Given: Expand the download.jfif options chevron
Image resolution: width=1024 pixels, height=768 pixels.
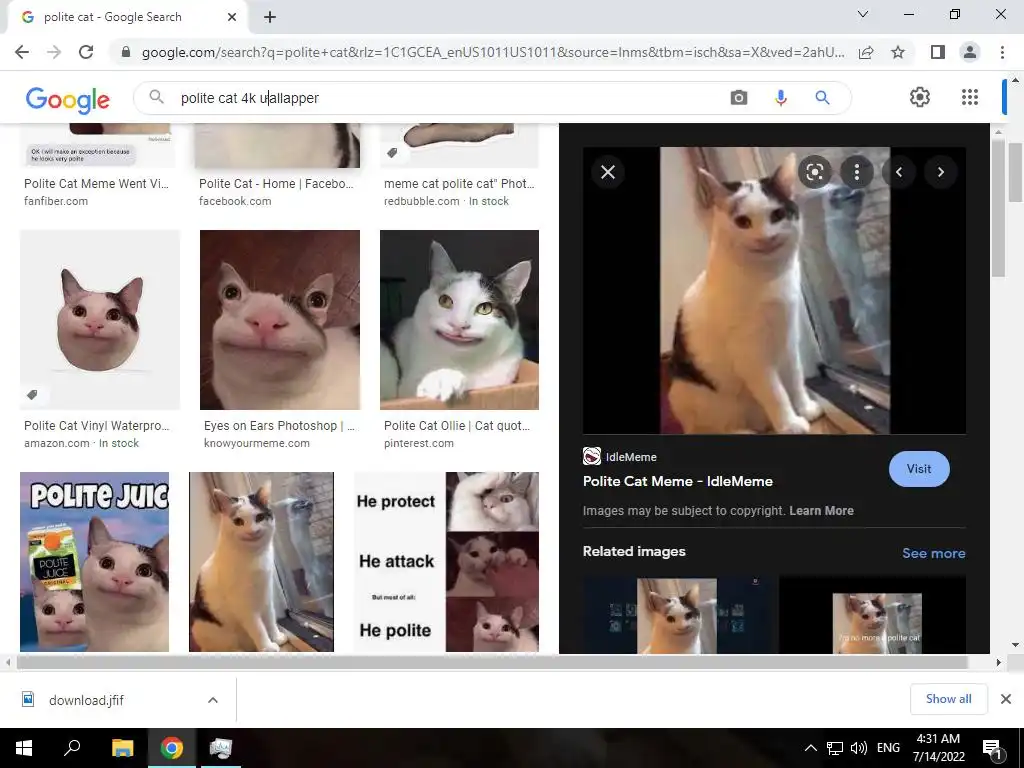Looking at the screenshot, I should tap(213, 700).
